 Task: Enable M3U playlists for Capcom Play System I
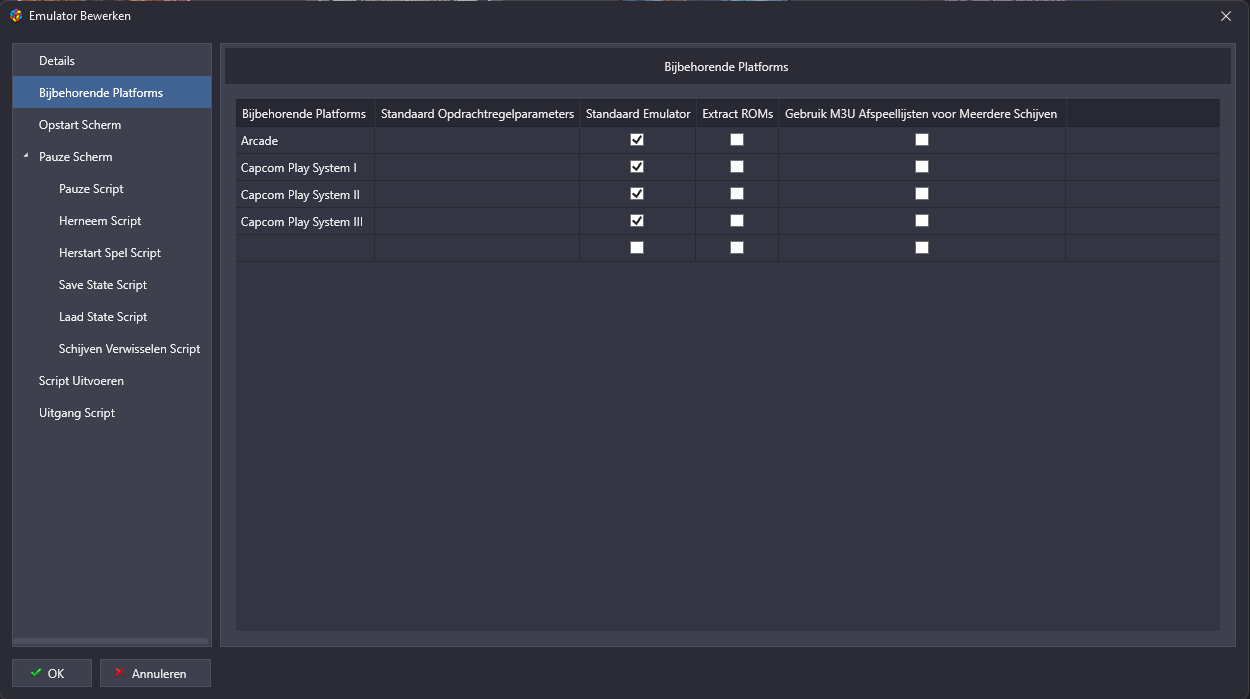point(922,167)
